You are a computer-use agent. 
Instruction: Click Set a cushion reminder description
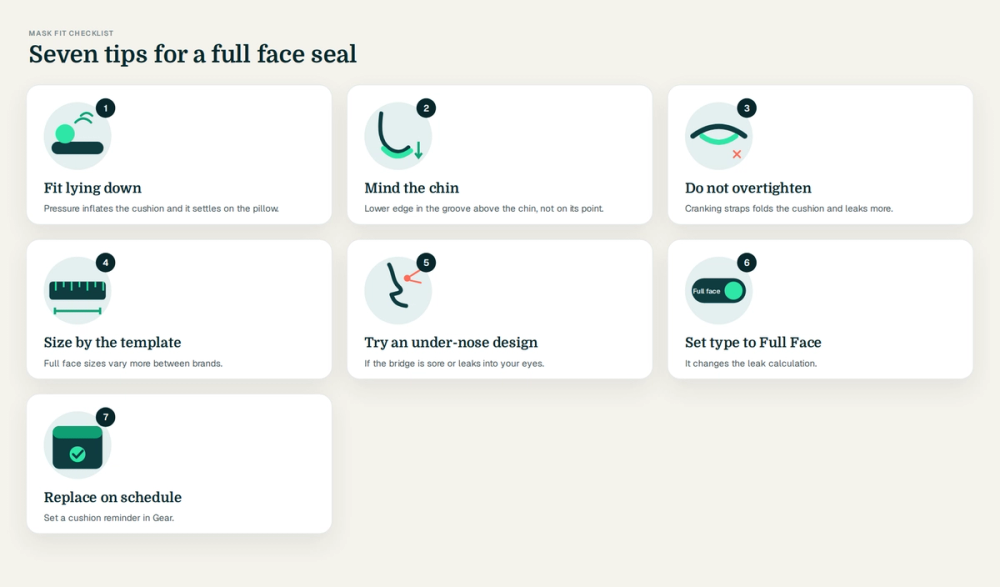(x=108, y=518)
